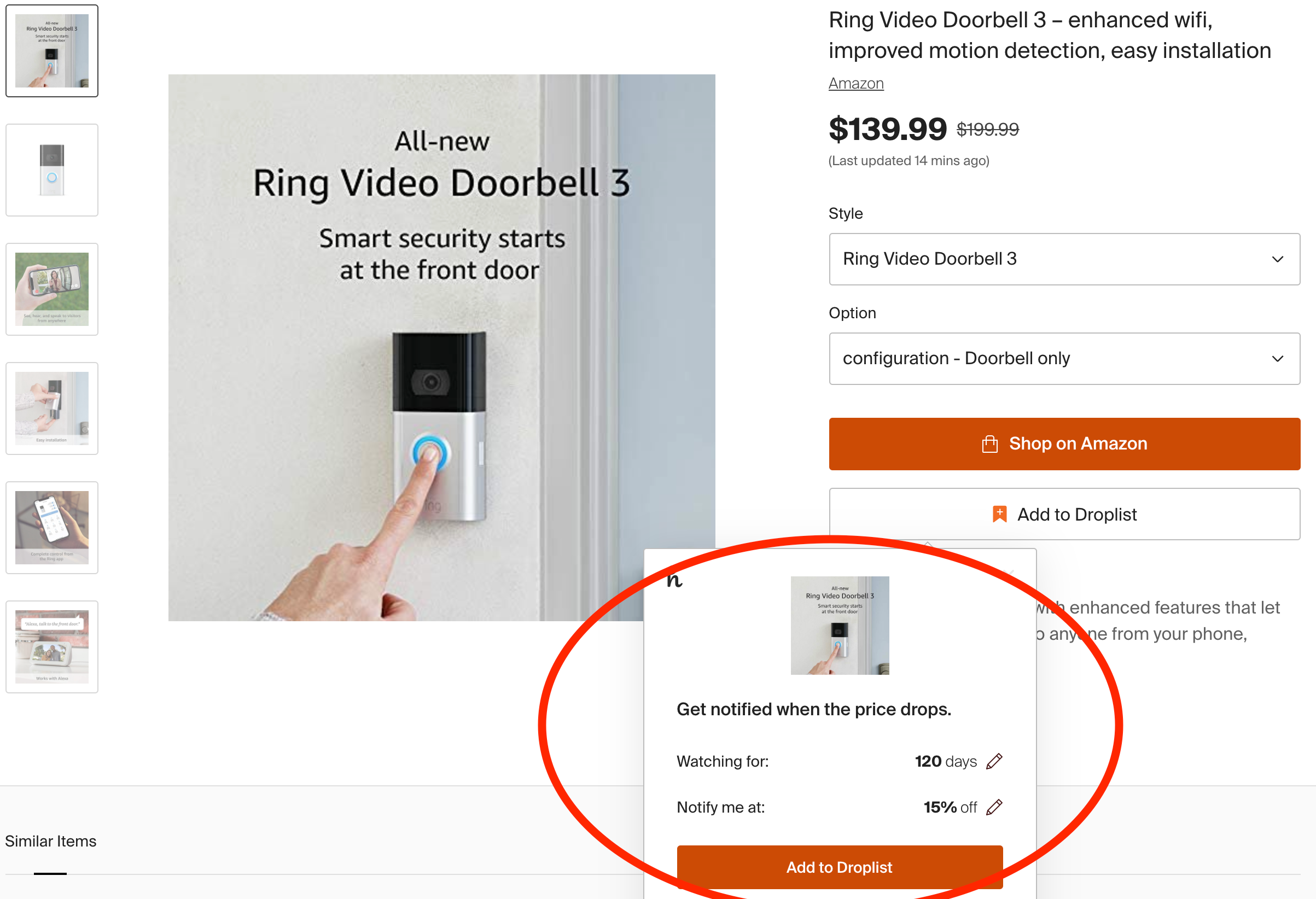Expand the Option dropdown chevron
The width and height of the screenshot is (1316, 899).
pos(1278,359)
